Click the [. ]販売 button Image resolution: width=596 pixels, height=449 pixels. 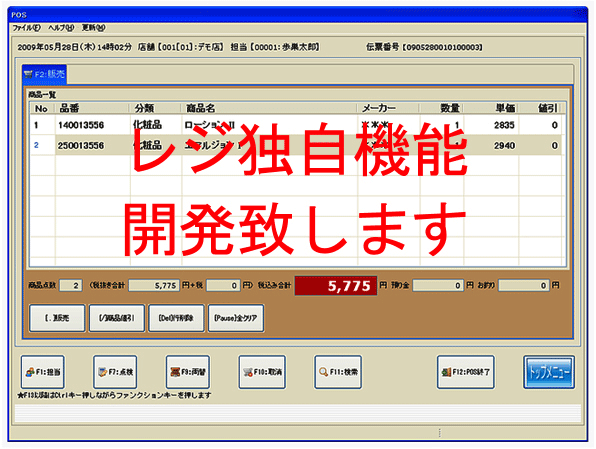tap(57, 318)
